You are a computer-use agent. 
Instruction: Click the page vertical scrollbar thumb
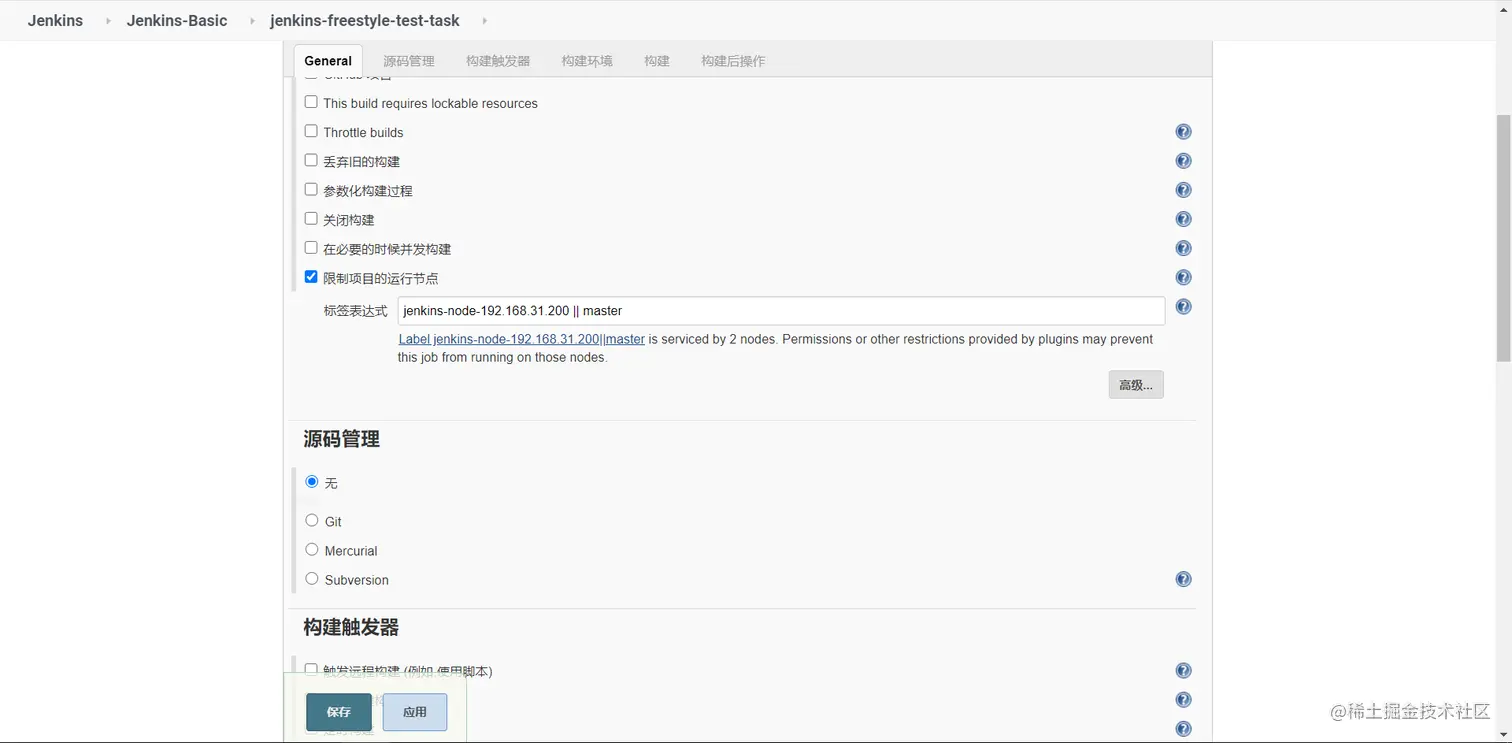[x=1503, y=237]
